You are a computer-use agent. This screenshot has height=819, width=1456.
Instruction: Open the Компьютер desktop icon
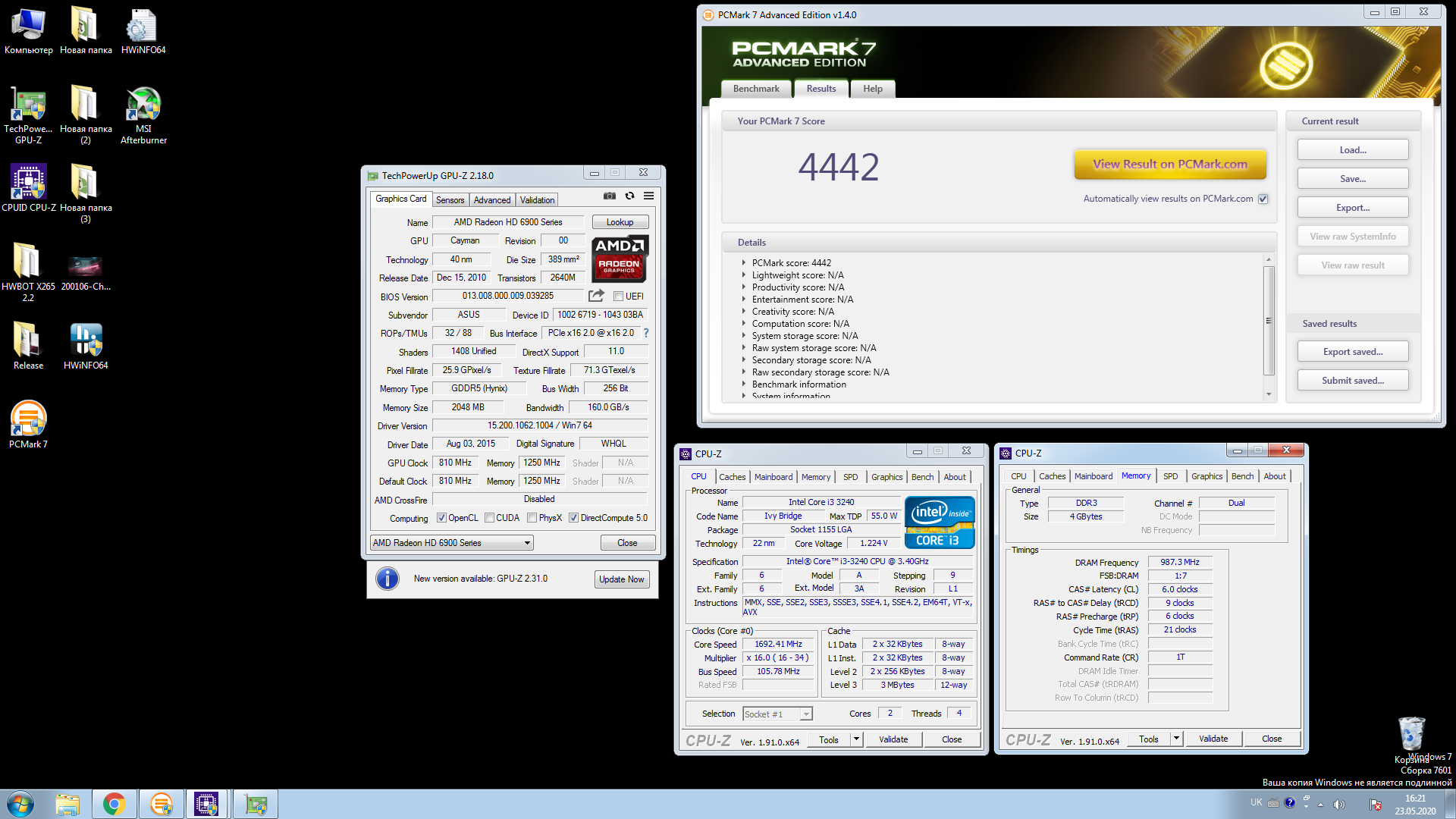(29, 31)
